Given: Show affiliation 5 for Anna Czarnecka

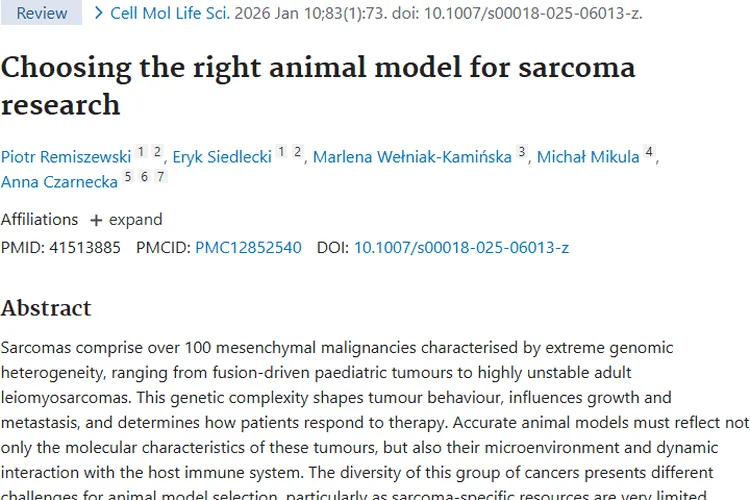Looking at the screenshot, I should point(127,177).
